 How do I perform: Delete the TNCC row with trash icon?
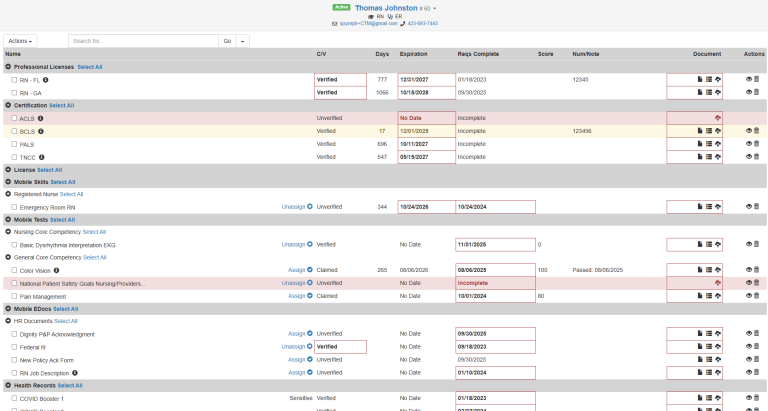click(x=756, y=157)
